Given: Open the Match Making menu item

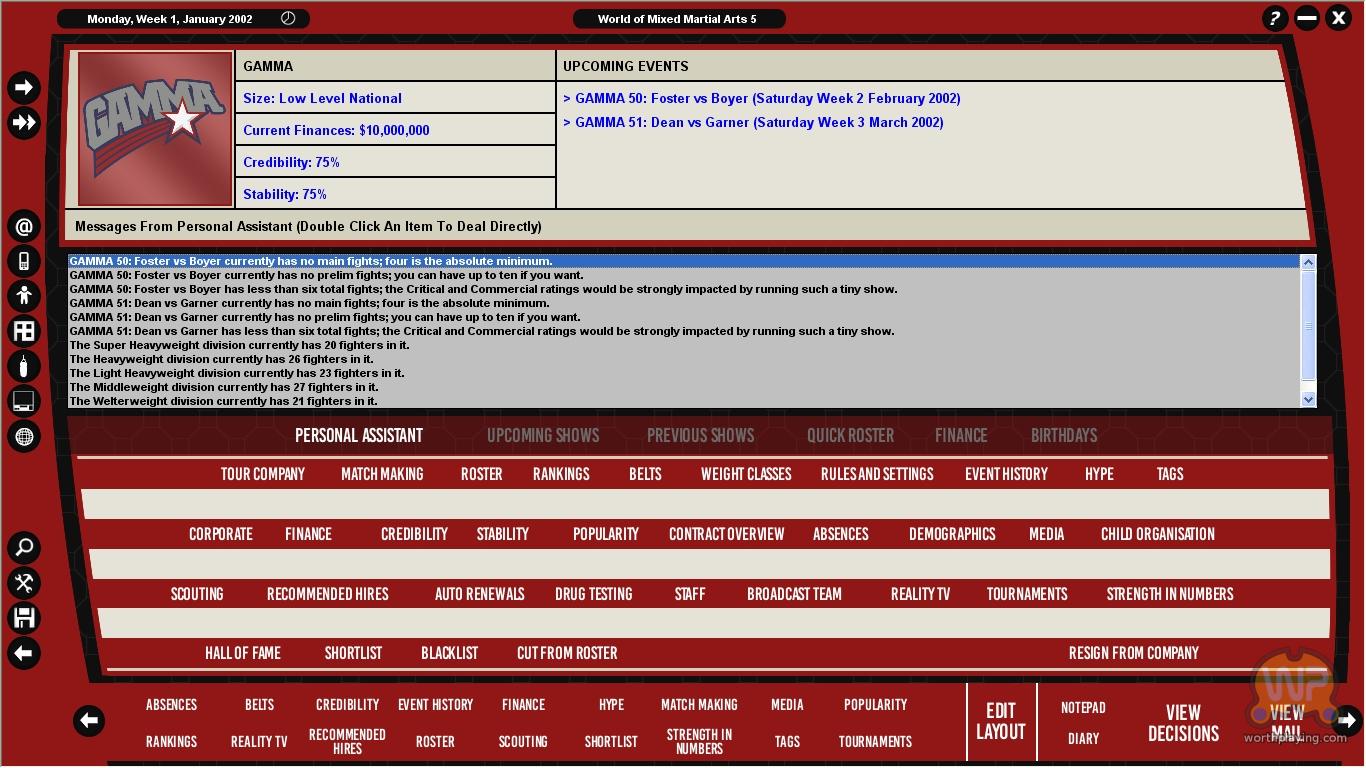Looking at the screenshot, I should point(382,474).
